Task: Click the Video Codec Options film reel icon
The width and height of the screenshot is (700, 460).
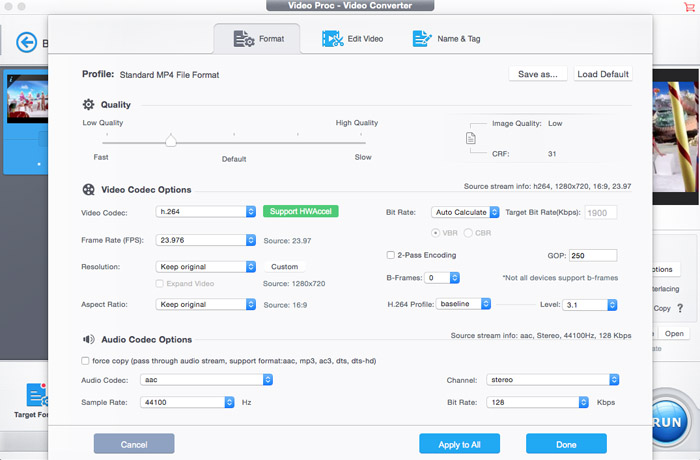Action: coord(88,189)
